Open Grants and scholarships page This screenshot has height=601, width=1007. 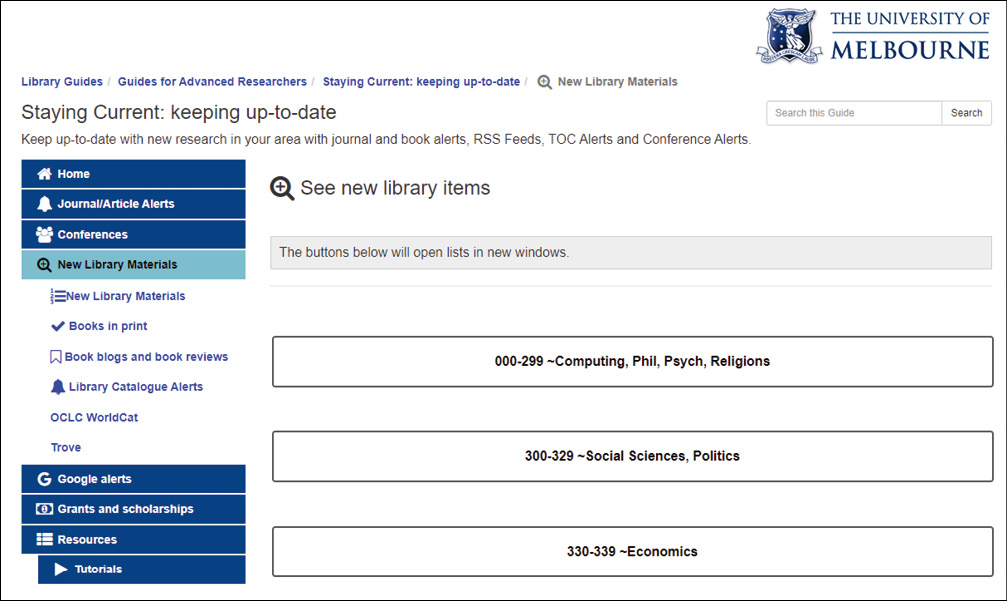pyautogui.click(x=134, y=509)
